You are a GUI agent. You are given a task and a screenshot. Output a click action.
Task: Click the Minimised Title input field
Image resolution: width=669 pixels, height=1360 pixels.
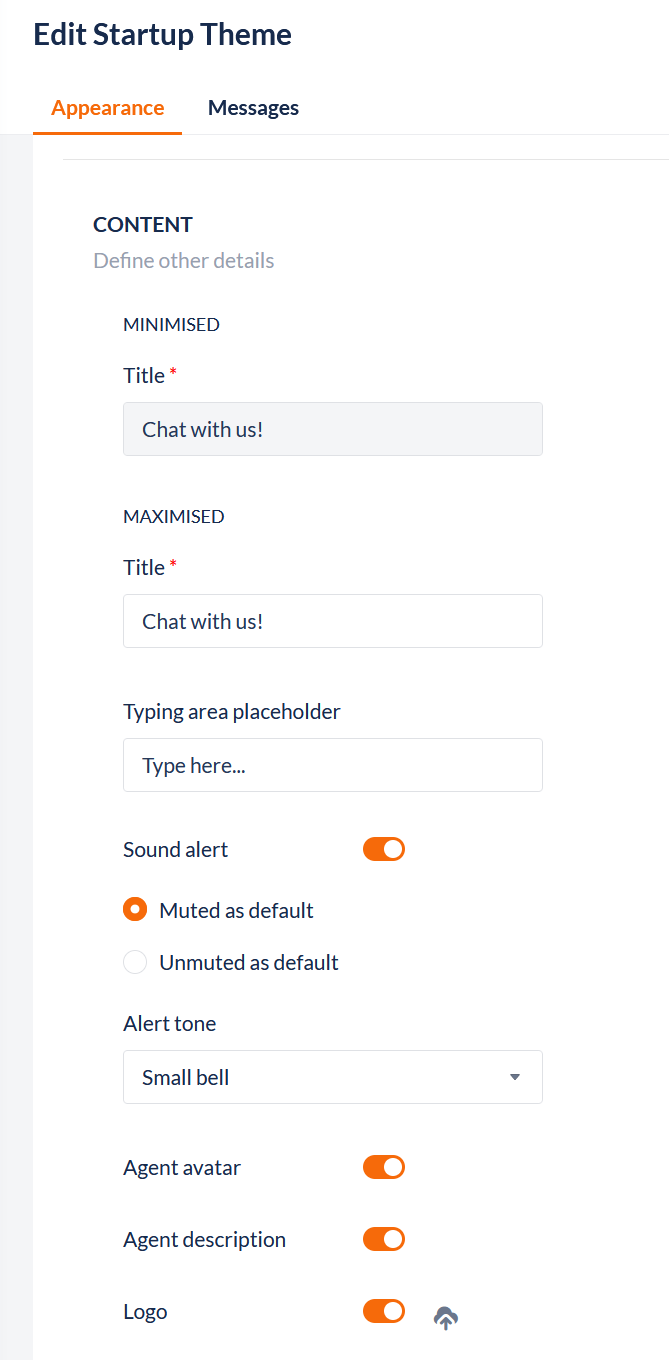pos(332,429)
